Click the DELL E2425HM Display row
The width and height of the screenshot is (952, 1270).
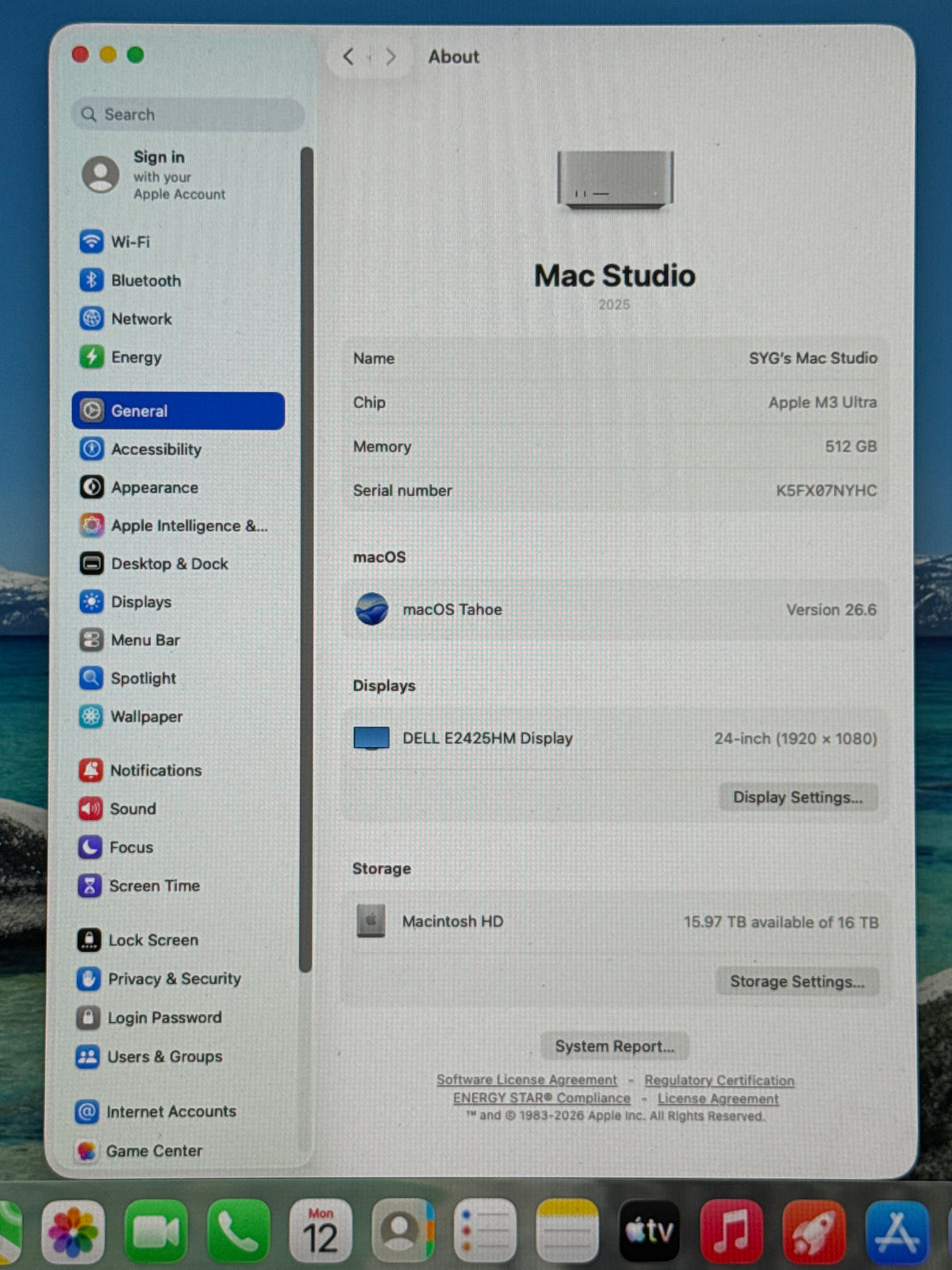point(615,738)
